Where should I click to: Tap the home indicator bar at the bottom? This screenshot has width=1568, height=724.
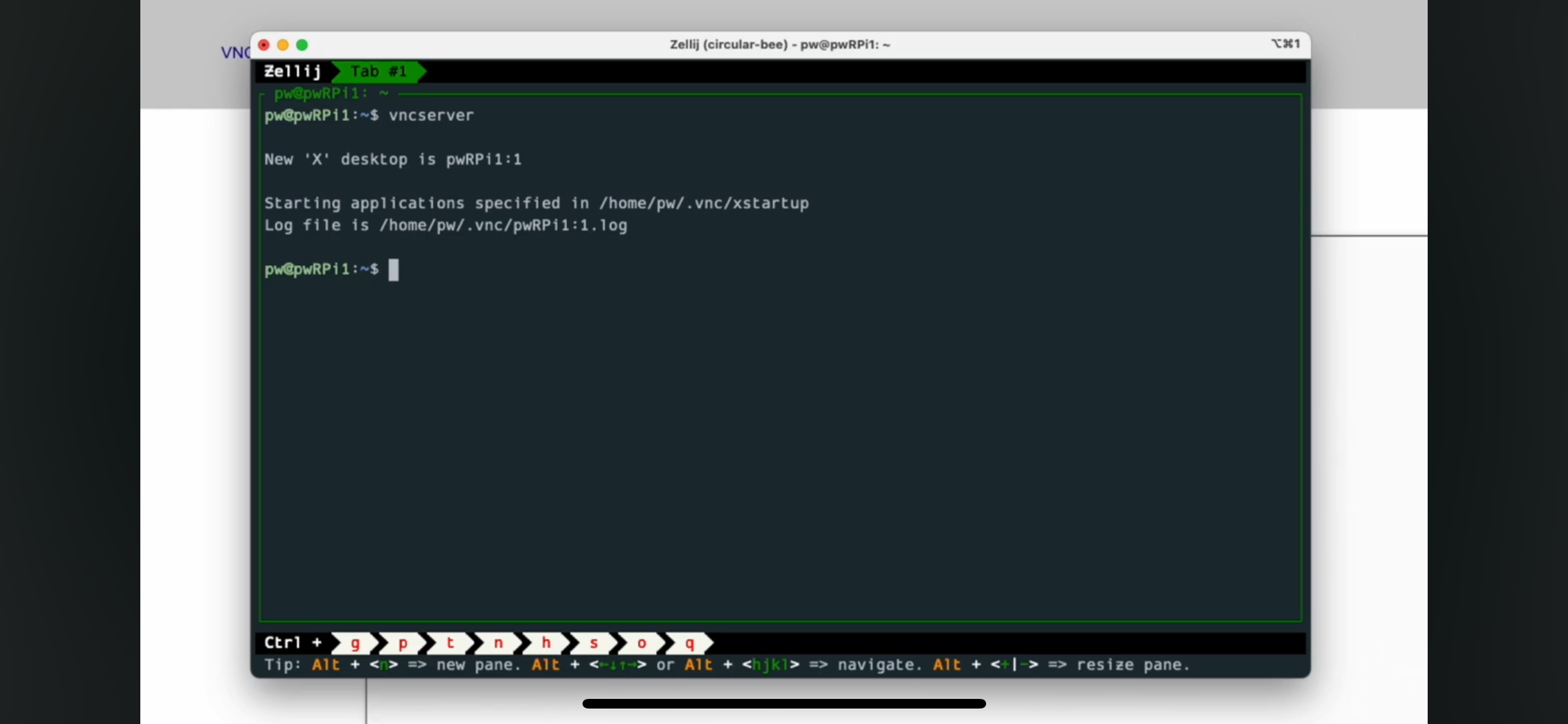tap(783, 703)
